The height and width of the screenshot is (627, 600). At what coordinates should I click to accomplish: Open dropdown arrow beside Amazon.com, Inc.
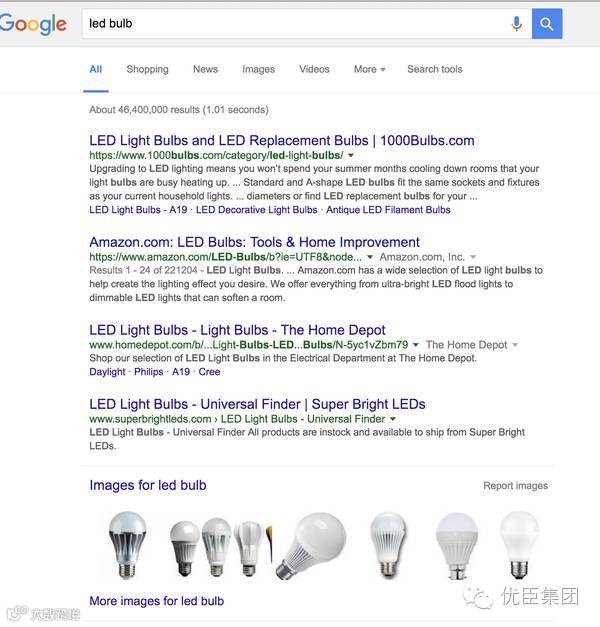(473, 257)
